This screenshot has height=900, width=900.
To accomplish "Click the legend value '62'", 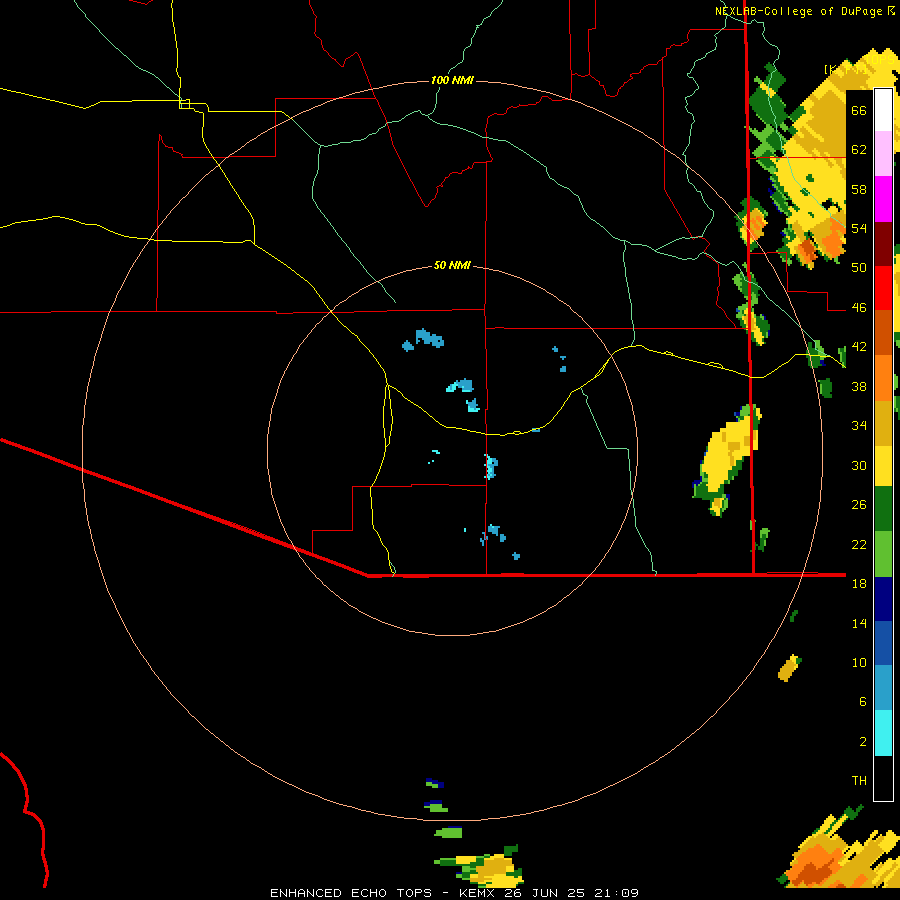I will click(859, 150).
